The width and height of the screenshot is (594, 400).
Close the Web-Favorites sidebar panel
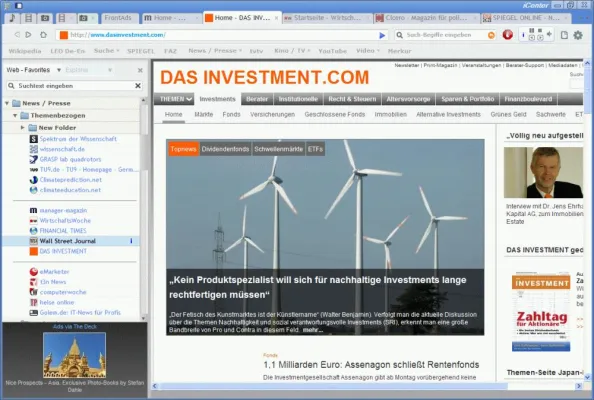click(140, 70)
